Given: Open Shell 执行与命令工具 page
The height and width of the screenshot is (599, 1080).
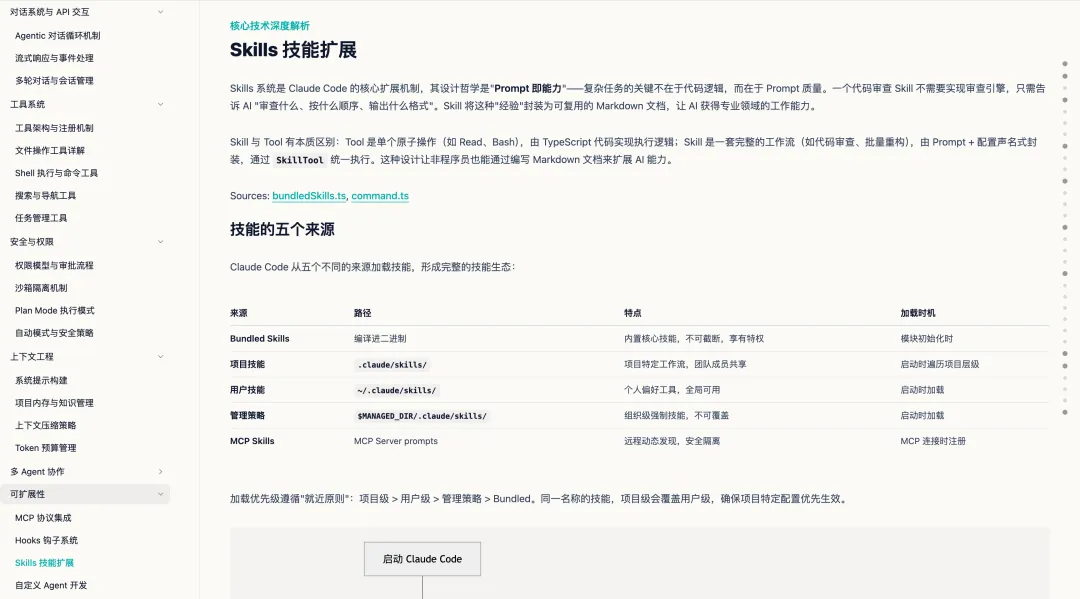Looking at the screenshot, I should coord(56,174).
